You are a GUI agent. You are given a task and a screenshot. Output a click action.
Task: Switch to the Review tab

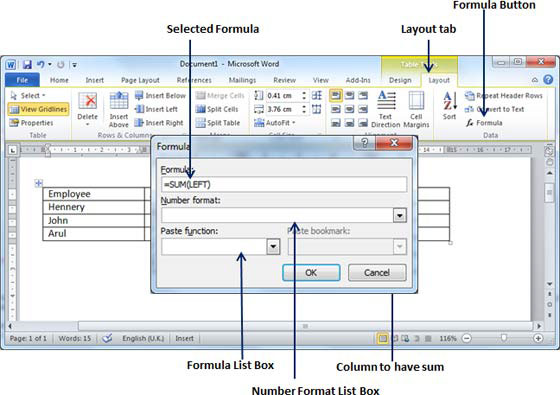pyautogui.click(x=284, y=80)
